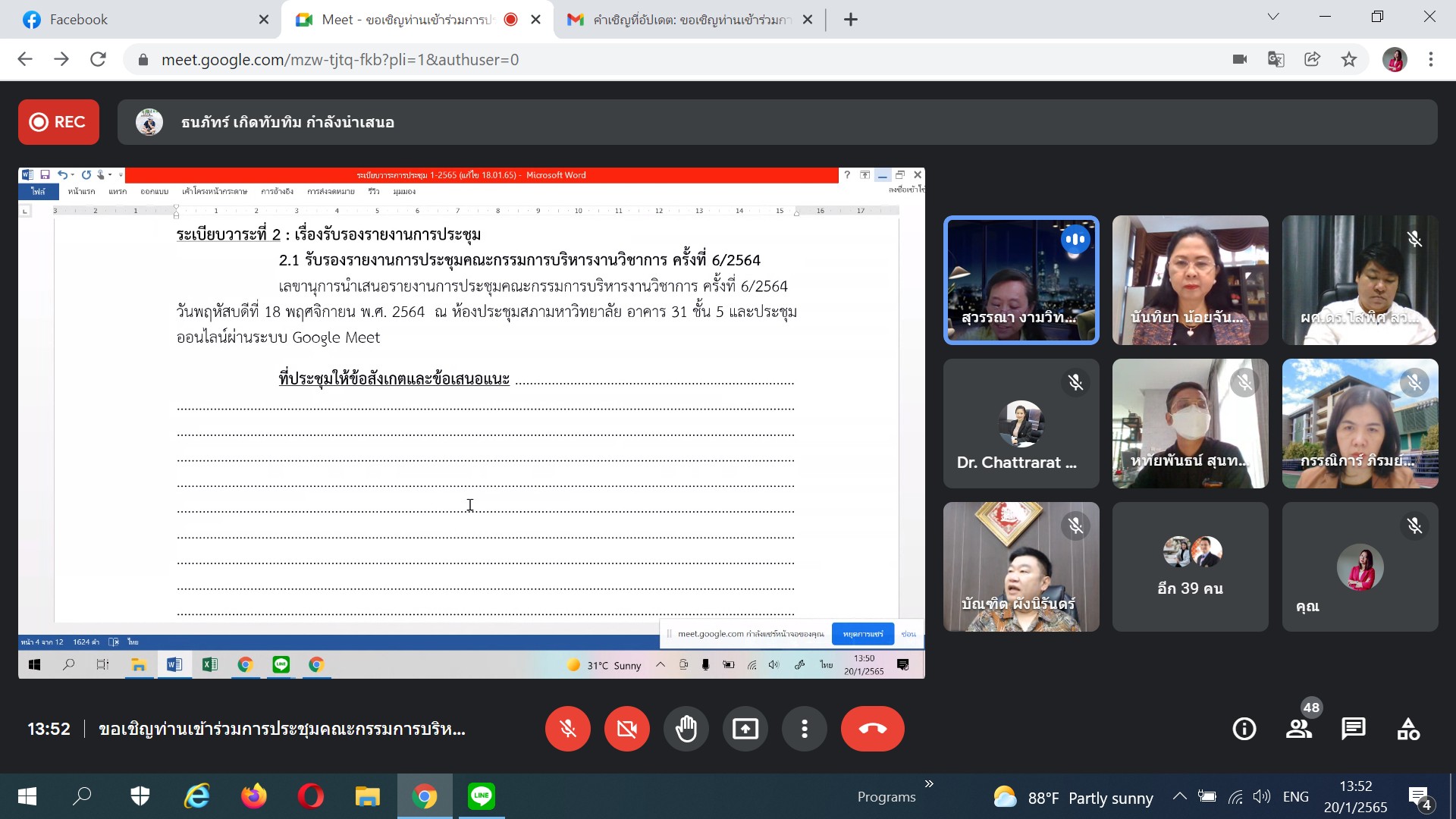
Task: Click the Google Translate icon in address bar
Action: click(x=1276, y=59)
